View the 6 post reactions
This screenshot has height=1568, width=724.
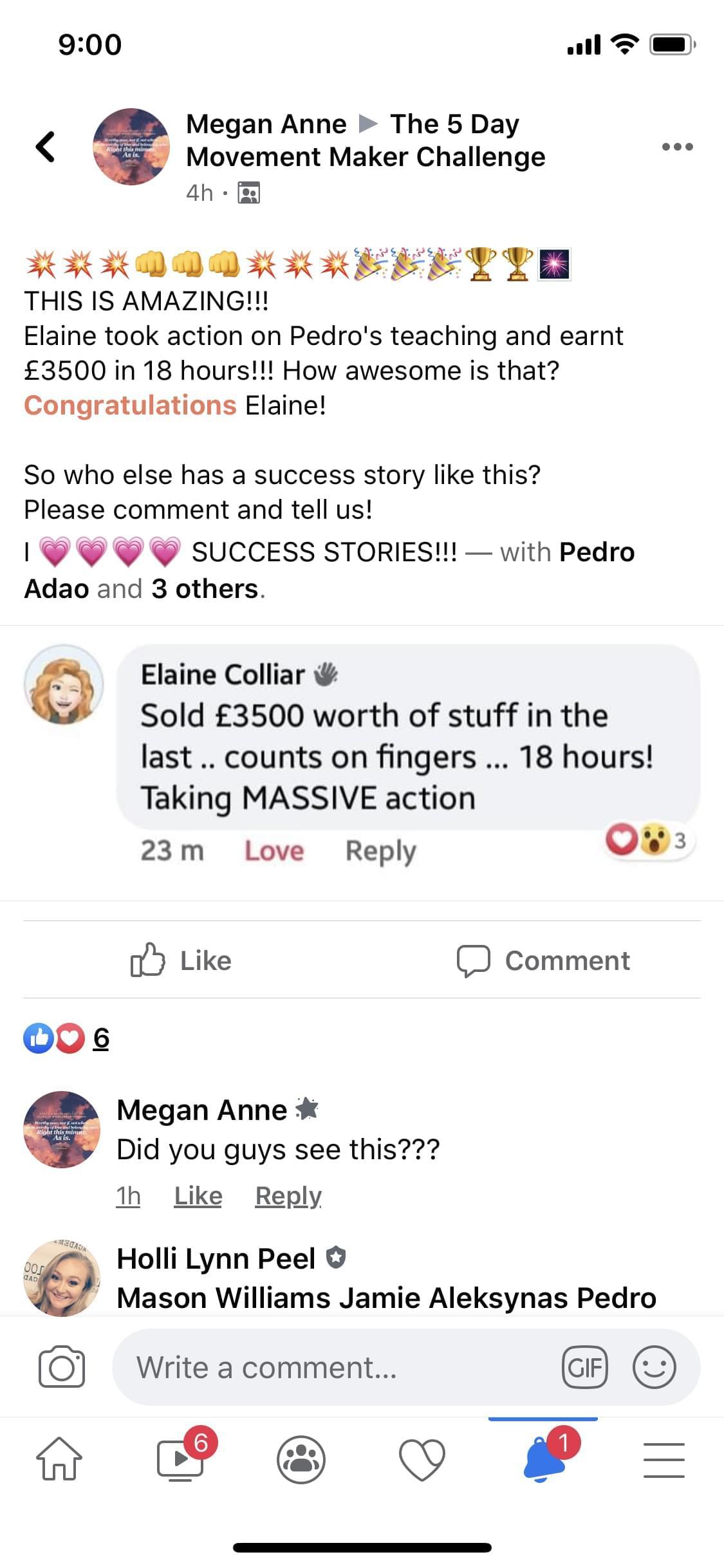click(100, 1038)
